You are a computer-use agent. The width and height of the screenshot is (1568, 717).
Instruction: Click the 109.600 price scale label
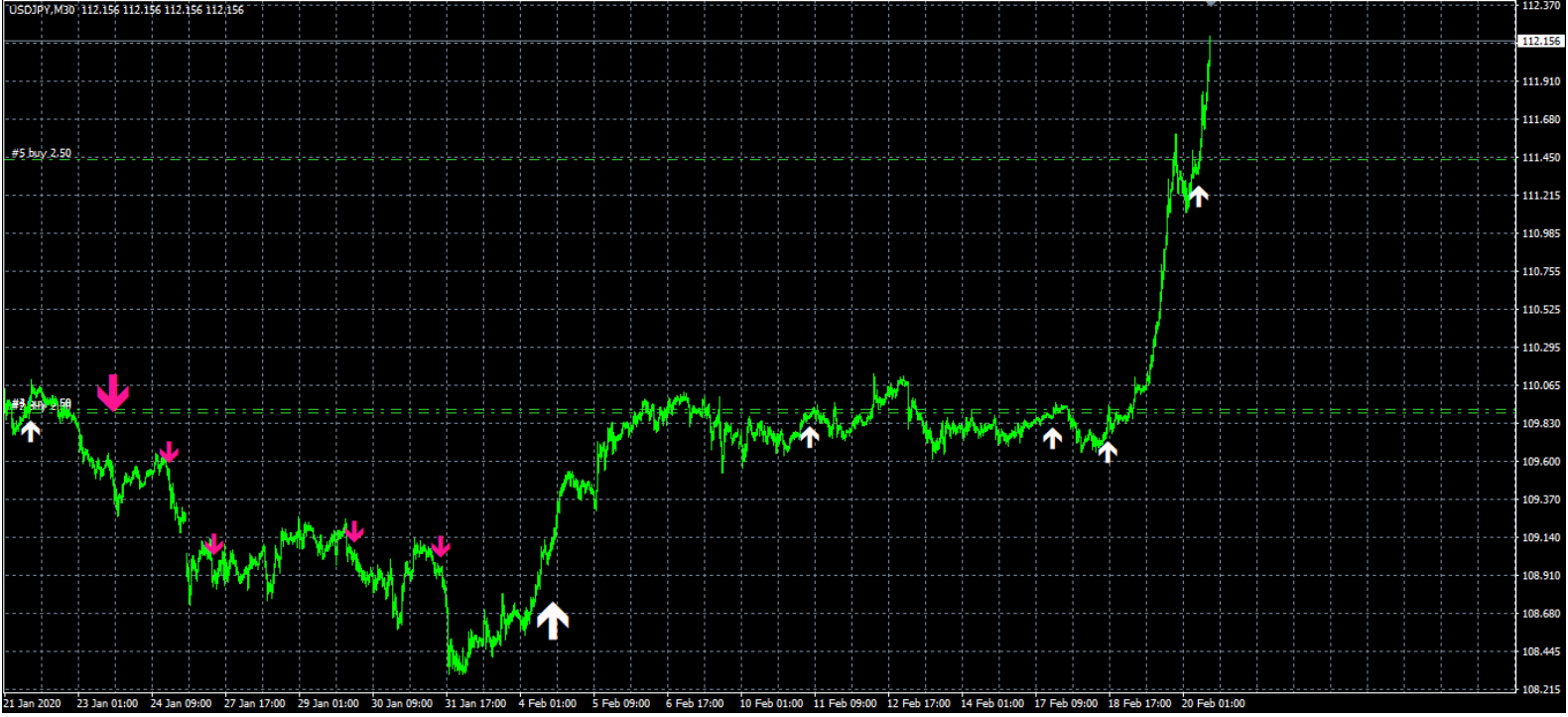pos(1541,462)
